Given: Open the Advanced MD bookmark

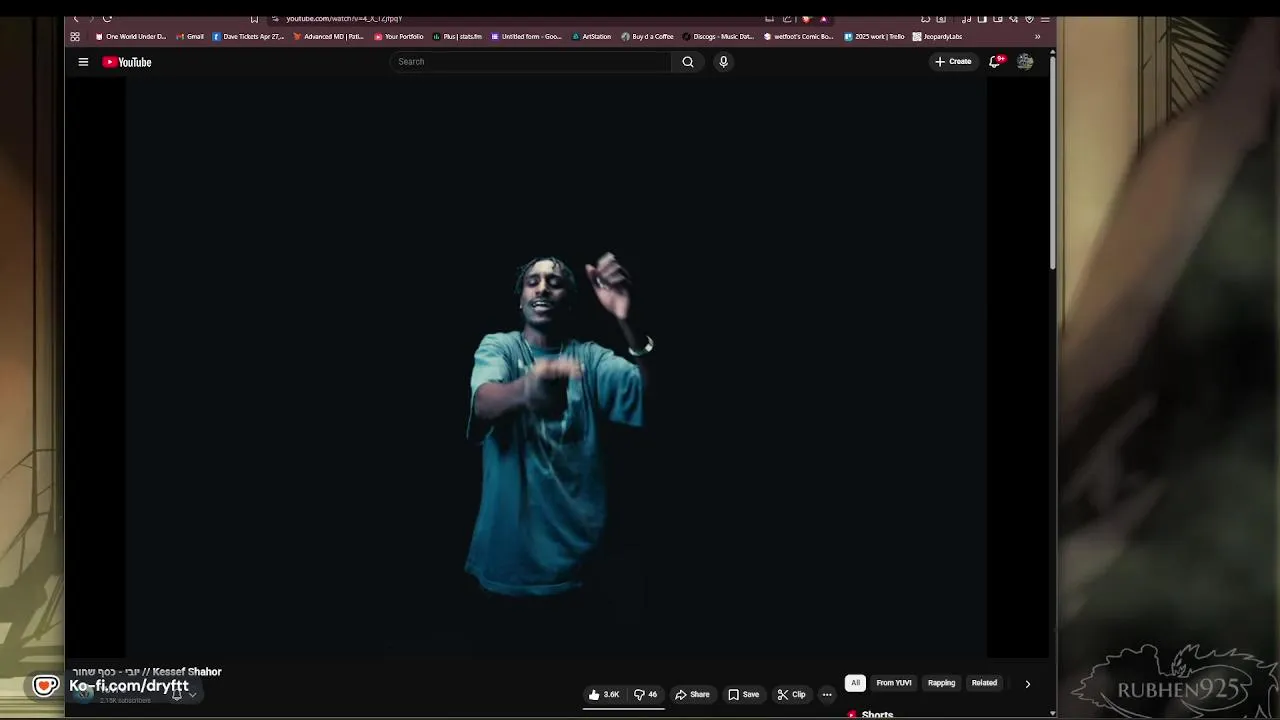Looking at the screenshot, I should [x=329, y=37].
